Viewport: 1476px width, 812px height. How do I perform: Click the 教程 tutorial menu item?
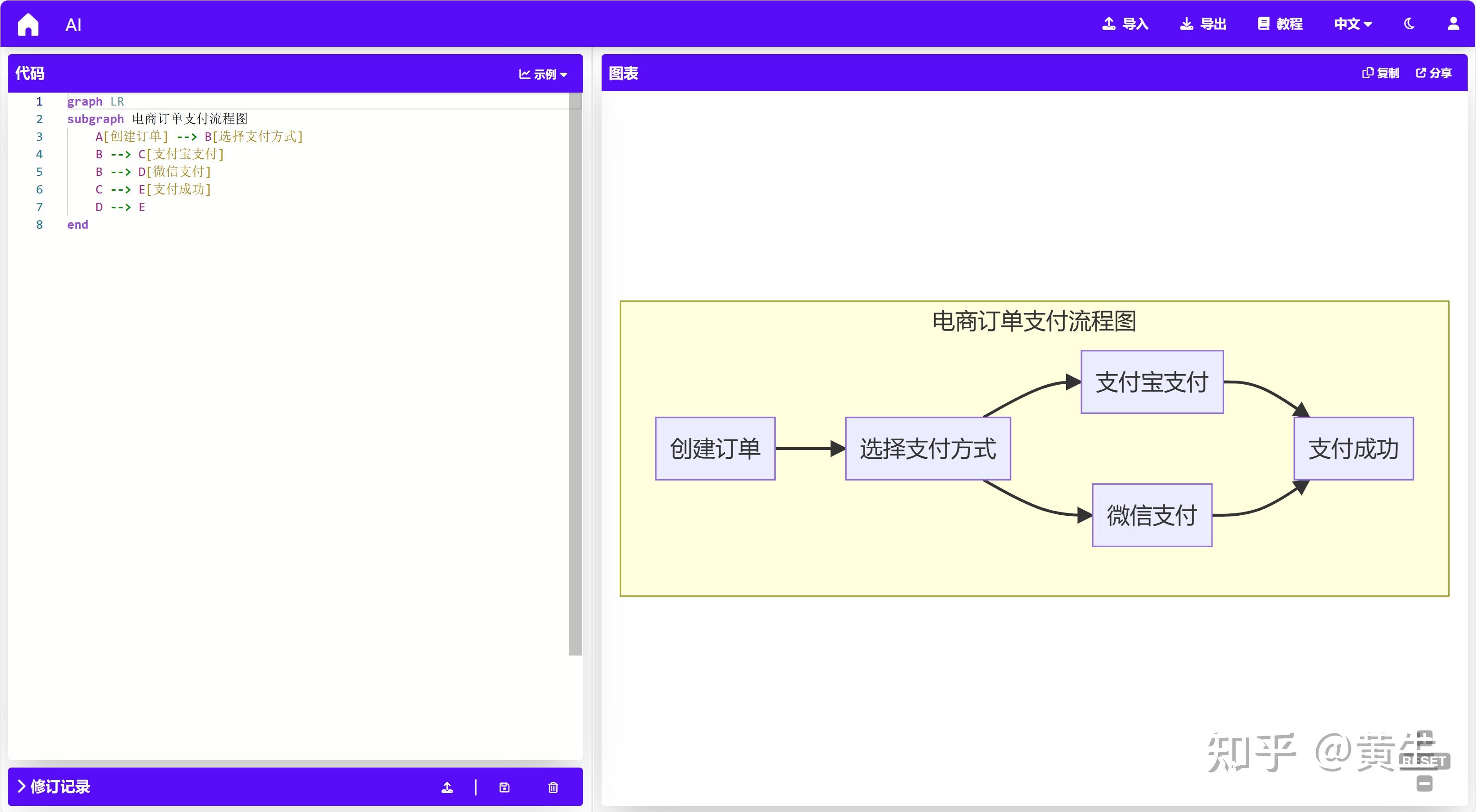coord(1280,24)
